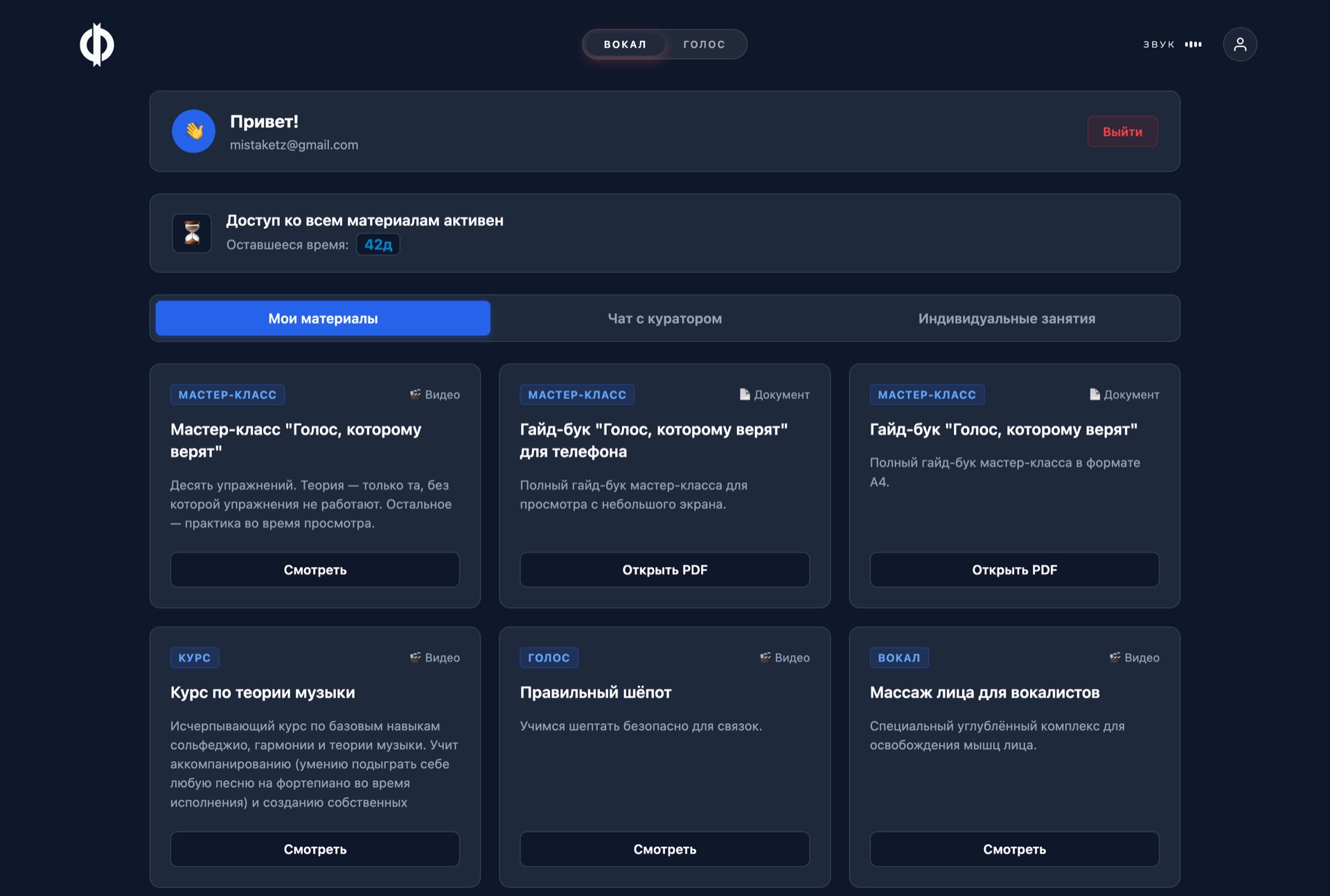Switch to the ВОКАЛ mode
Screen dimensions: 1330x896
[625, 44]
